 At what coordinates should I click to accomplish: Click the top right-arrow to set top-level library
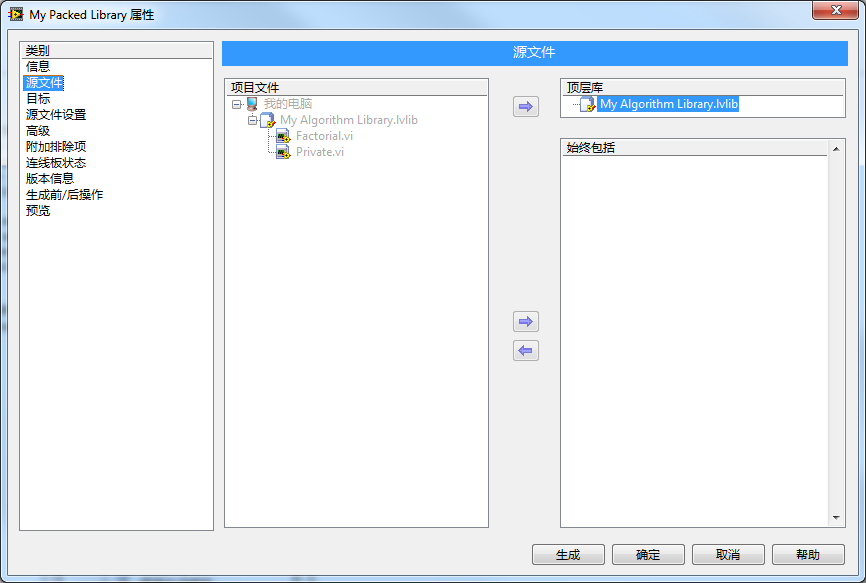click(x=525, y=106)
